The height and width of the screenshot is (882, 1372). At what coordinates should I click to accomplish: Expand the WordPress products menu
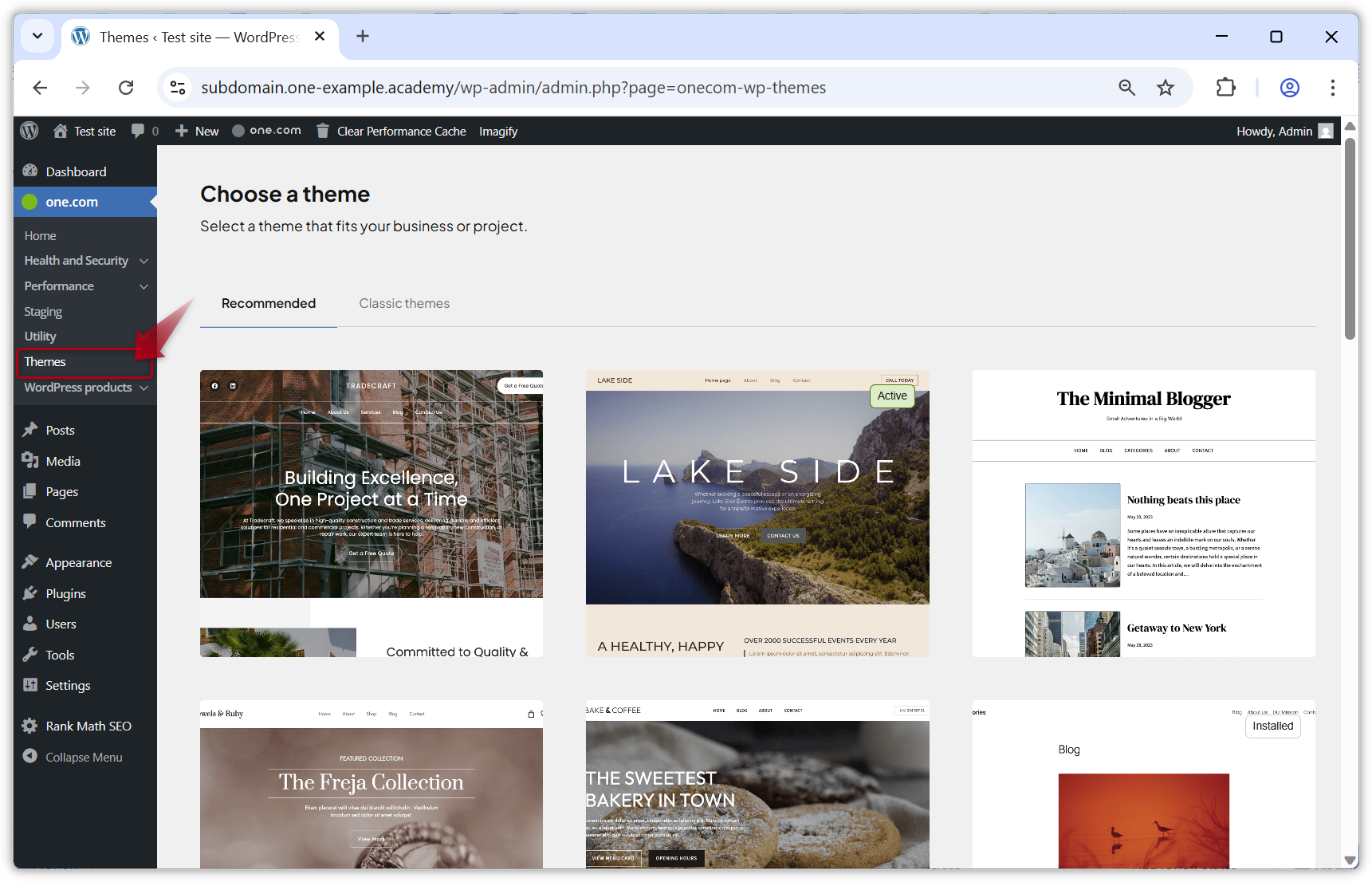[143, 388]
